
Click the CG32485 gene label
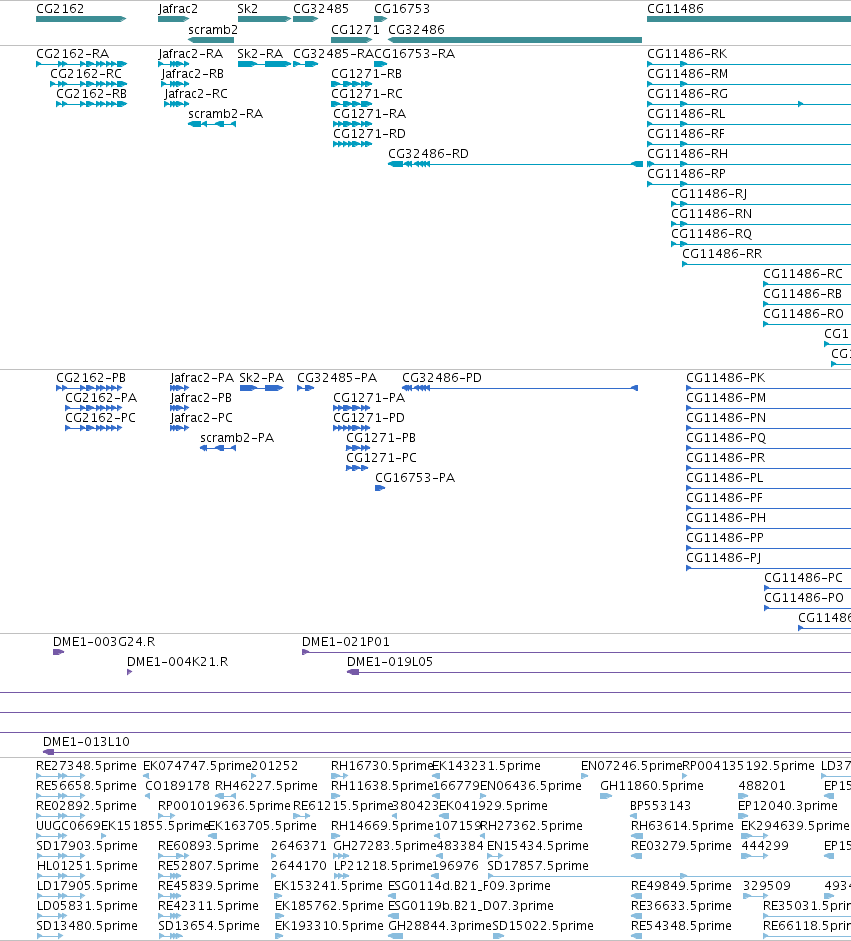[320, 9]
